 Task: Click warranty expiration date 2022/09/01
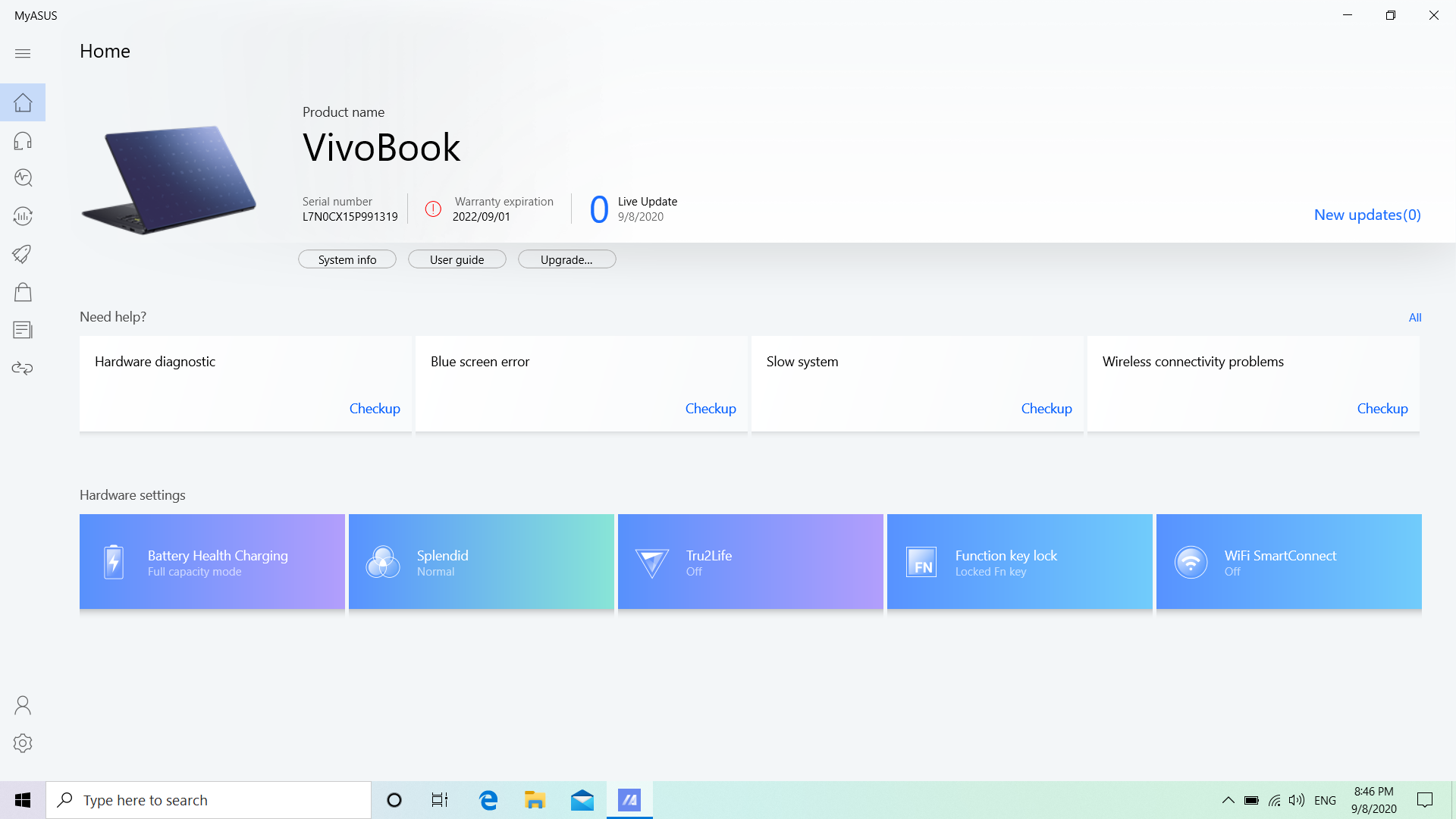(x=482, y=217)
